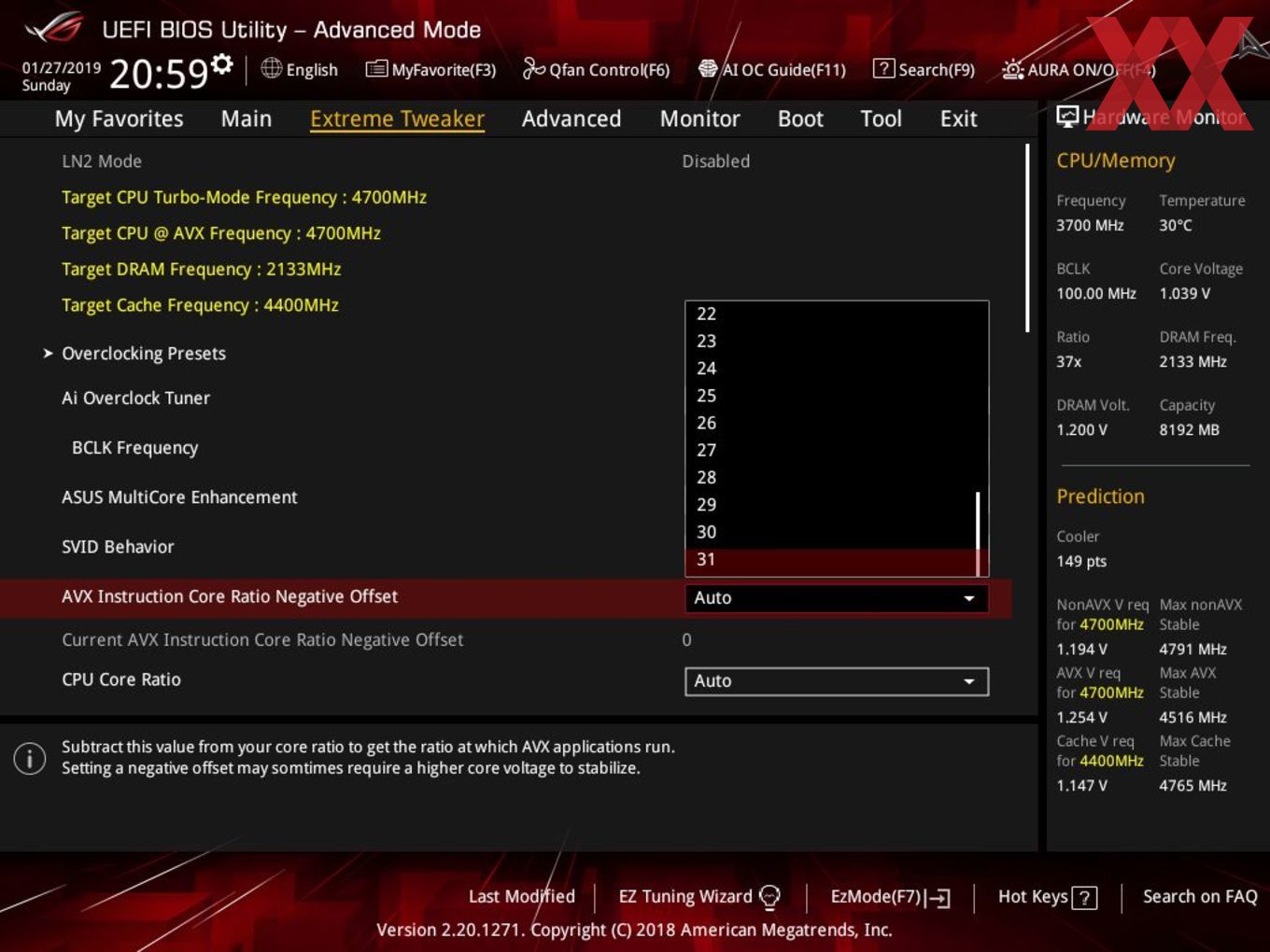Click the info icon beside the help text
Image resolution: width=1270 pixels, height=952 pixels.
pyautogui.click(x=30, y=758)
